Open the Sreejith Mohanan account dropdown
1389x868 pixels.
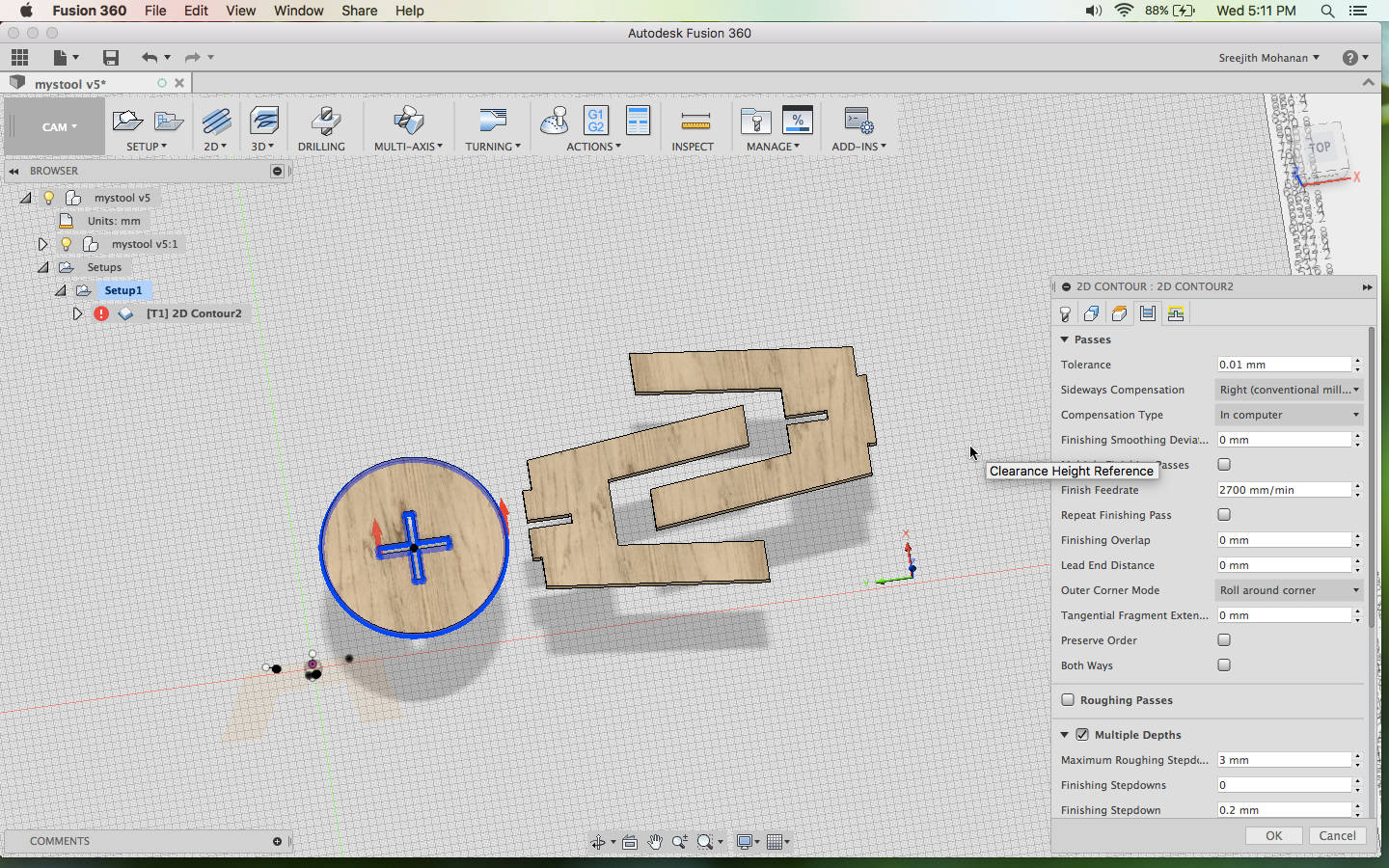[1268, 58]
